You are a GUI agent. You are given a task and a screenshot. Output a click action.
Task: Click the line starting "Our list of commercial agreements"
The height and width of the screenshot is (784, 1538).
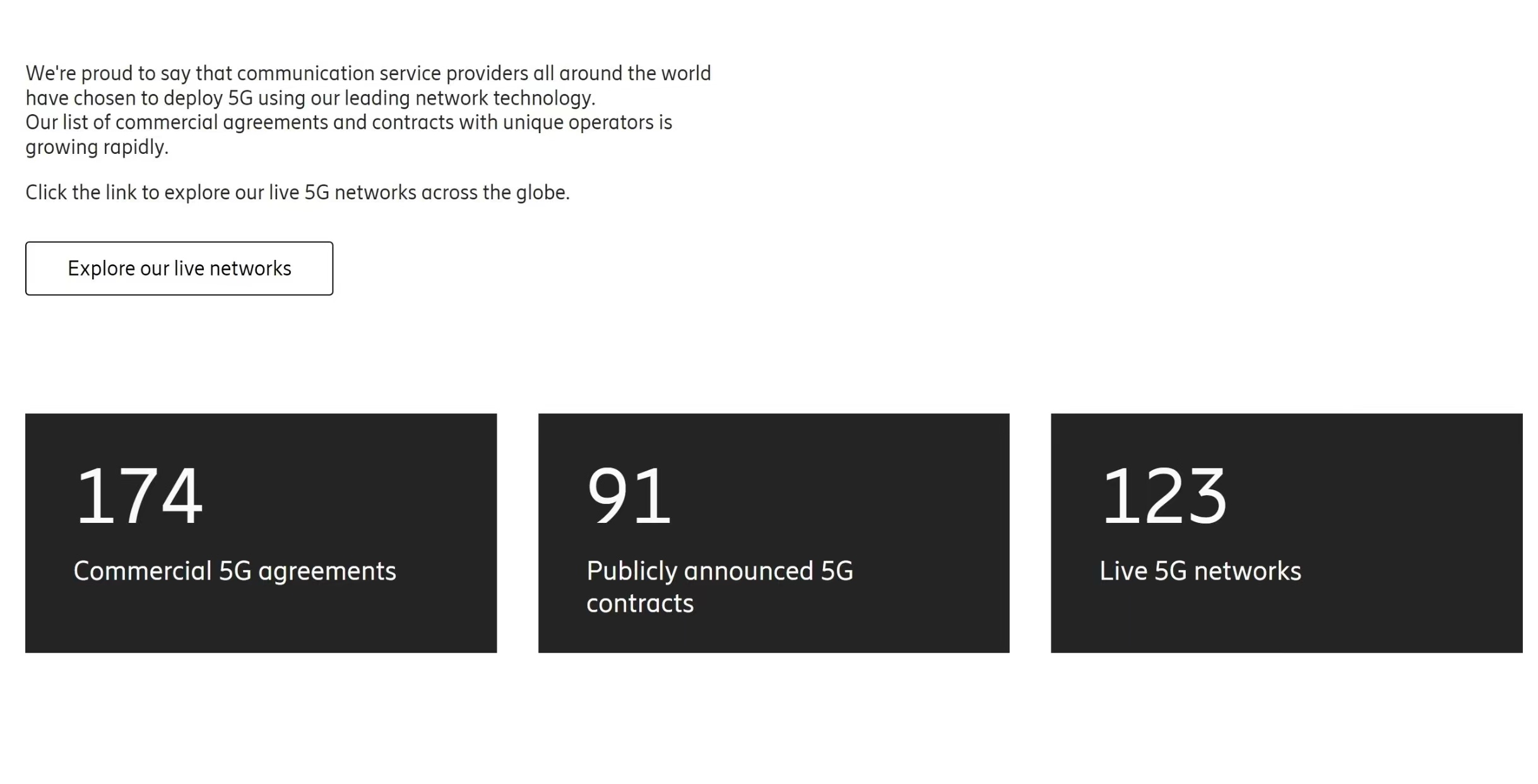click(348, 122)
